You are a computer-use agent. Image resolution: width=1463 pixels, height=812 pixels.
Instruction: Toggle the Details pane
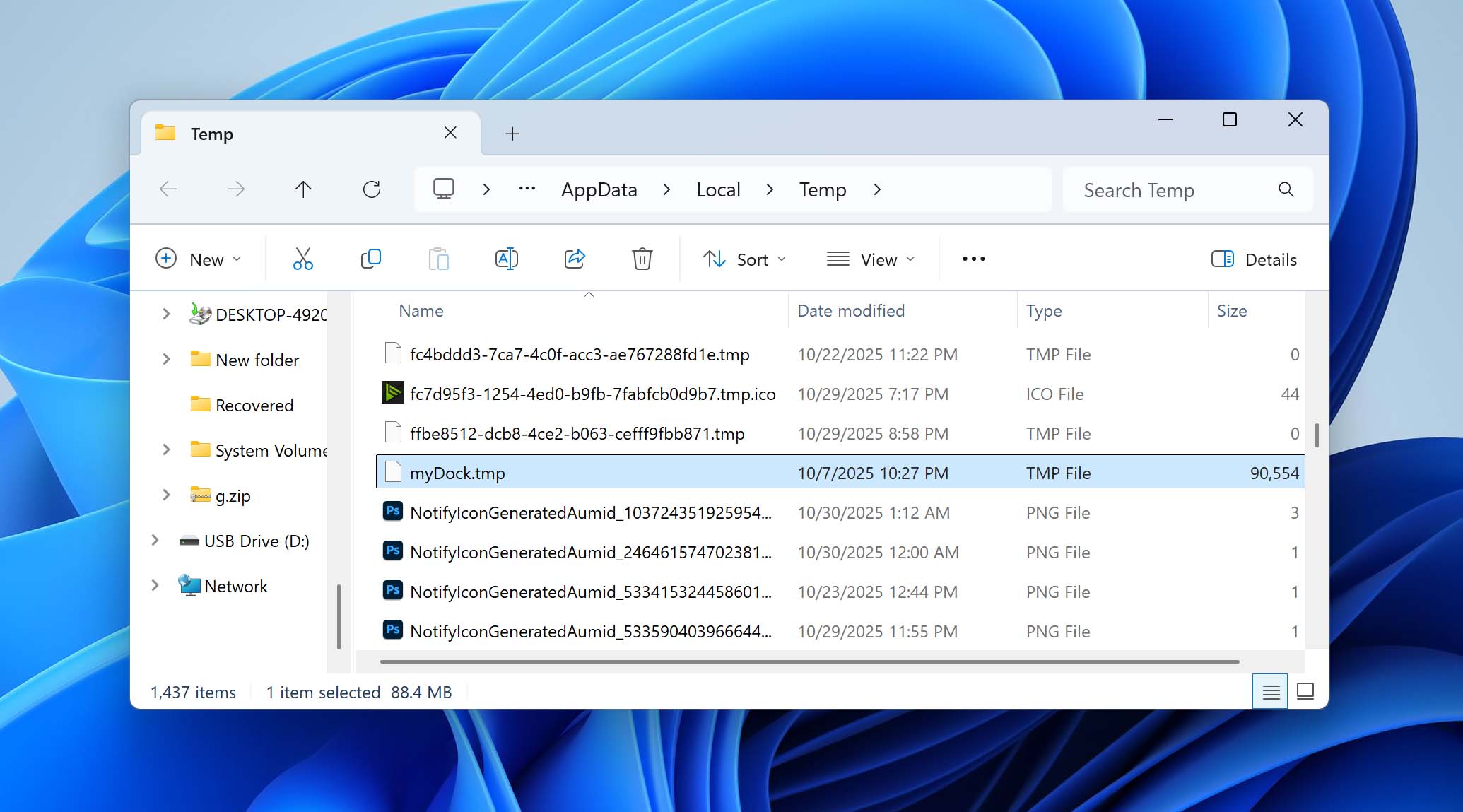[1255, 259]
